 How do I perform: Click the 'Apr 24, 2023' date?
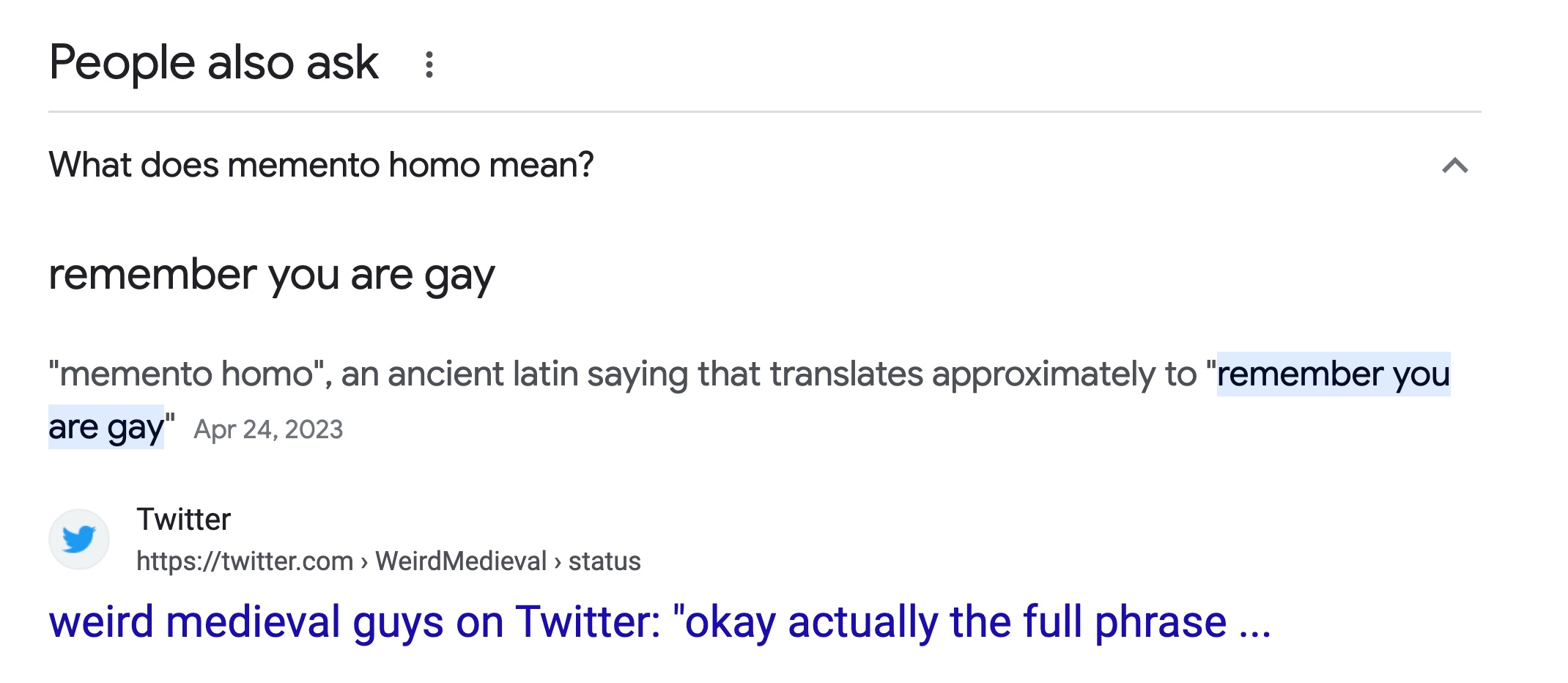(x=268, y=429)
